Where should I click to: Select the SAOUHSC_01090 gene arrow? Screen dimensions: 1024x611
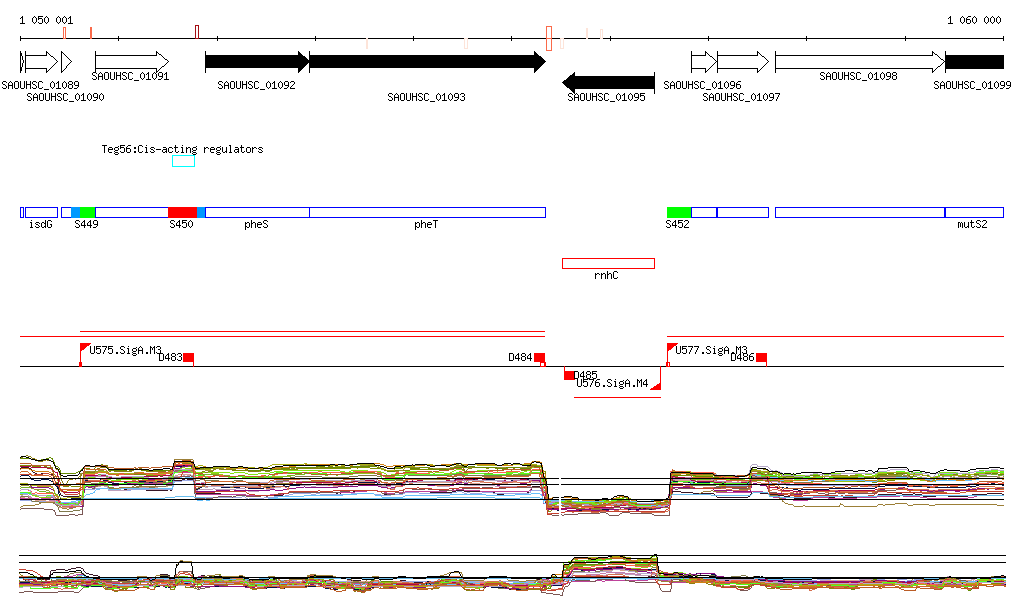[x=43, y=62]
